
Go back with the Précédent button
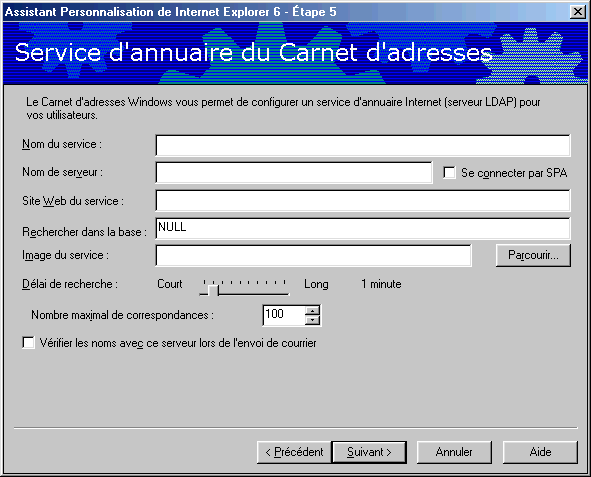point(294,452)
